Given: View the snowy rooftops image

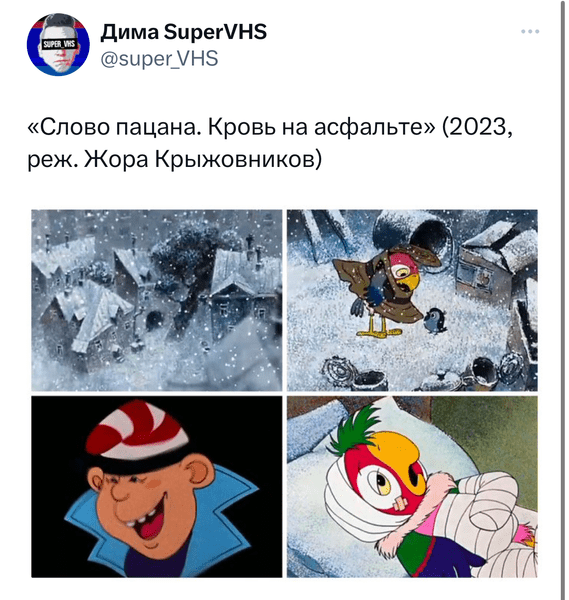Looking at the screenshot, I should click(157, 300).
